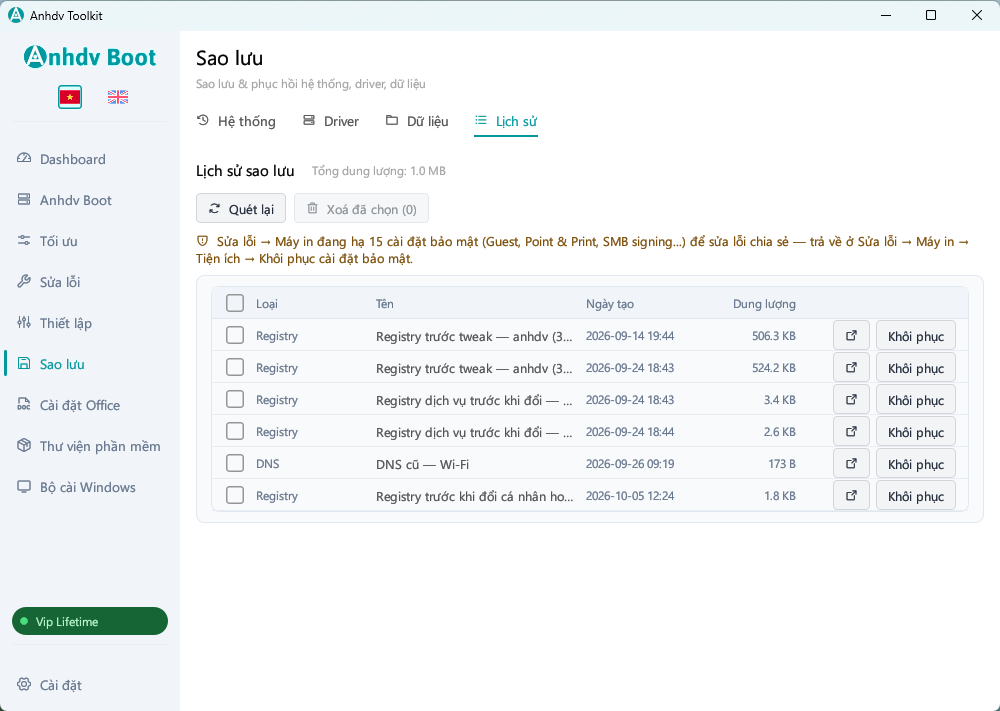Click the Anhdv Boot sidebar logo
This screenshot has width=1000, height=711.
pos(90,57)
